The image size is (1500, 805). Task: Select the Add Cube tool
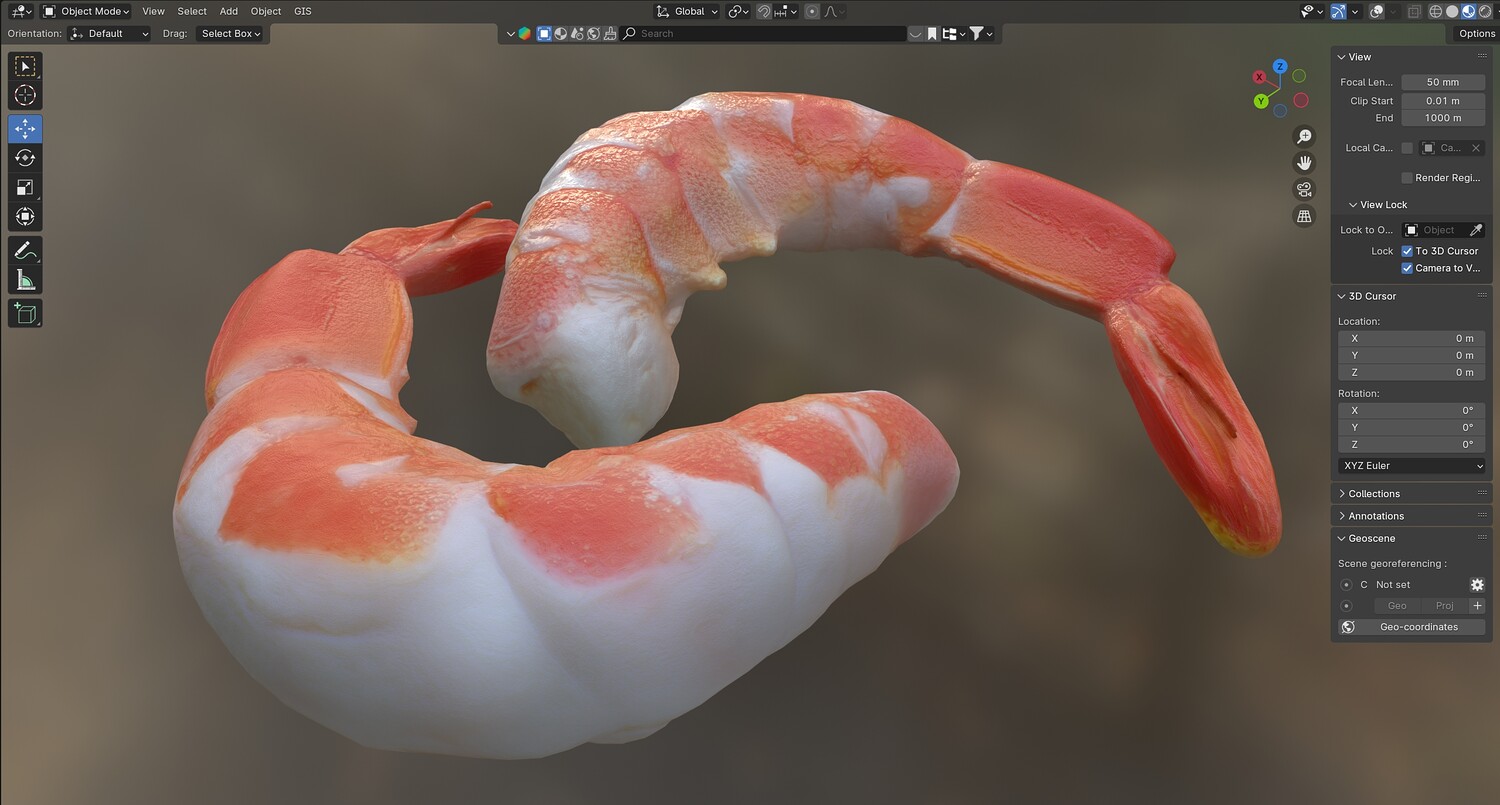point(25,313)
